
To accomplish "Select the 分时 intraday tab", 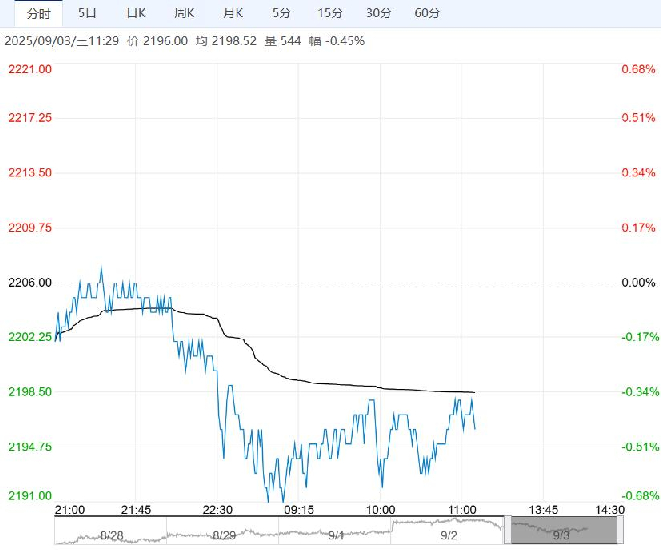I will point(38,13).
